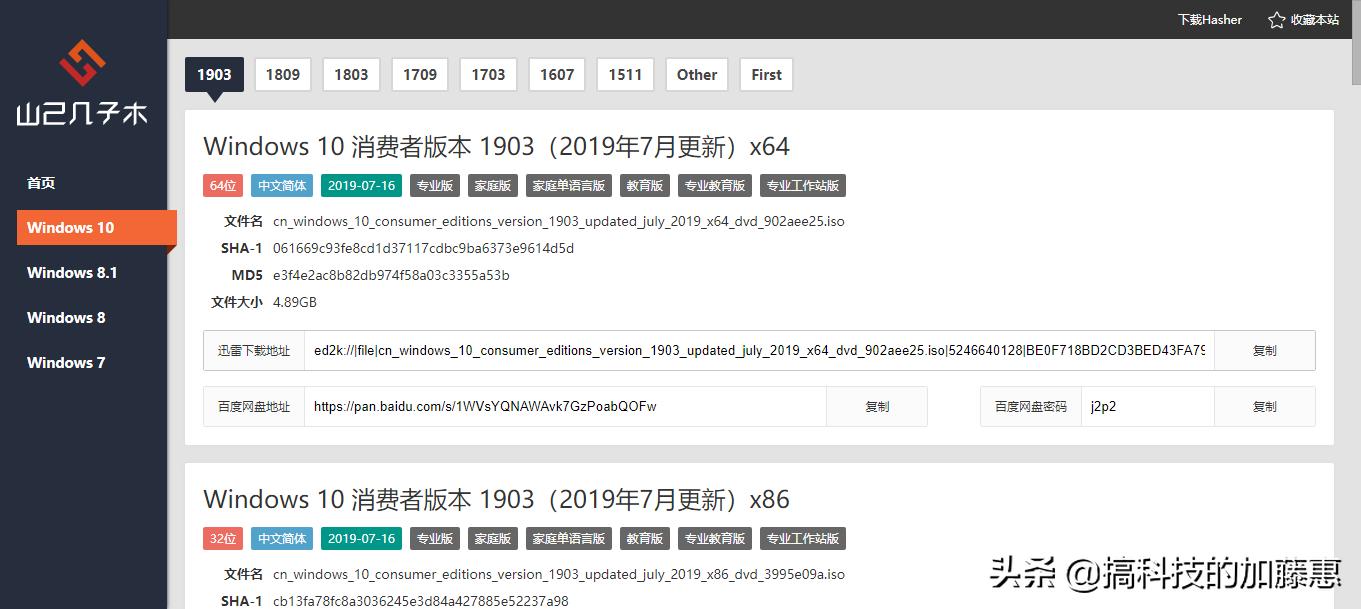Viewport: 1361px width, 609px height.
Task: Navigate to 首页 homepage
Action: tap(41, 182)
